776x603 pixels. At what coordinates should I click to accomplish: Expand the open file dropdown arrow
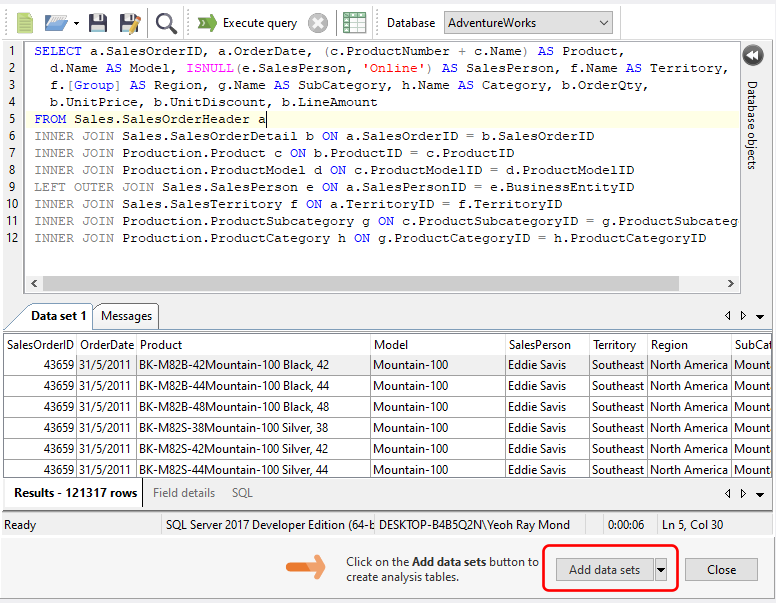(76, 22)
